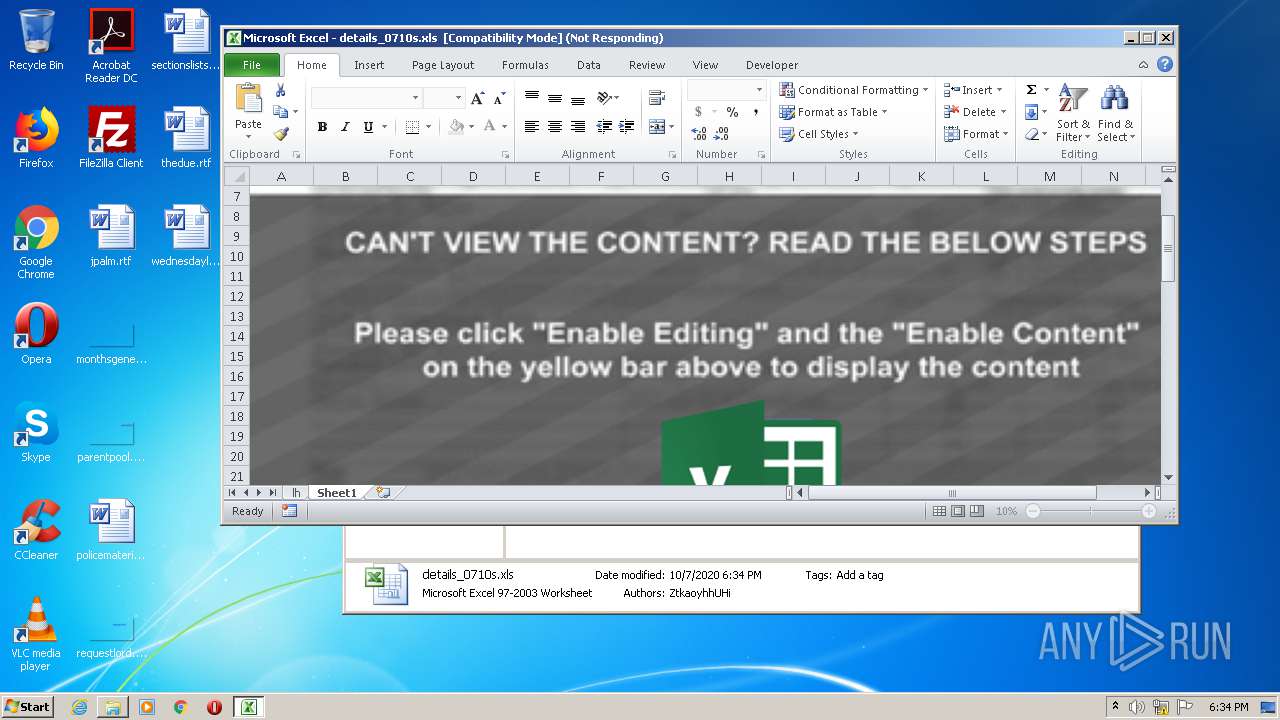Click the Wrap Text icon
This screenshot has height=720, width=1280.
(x=657, y=98)
